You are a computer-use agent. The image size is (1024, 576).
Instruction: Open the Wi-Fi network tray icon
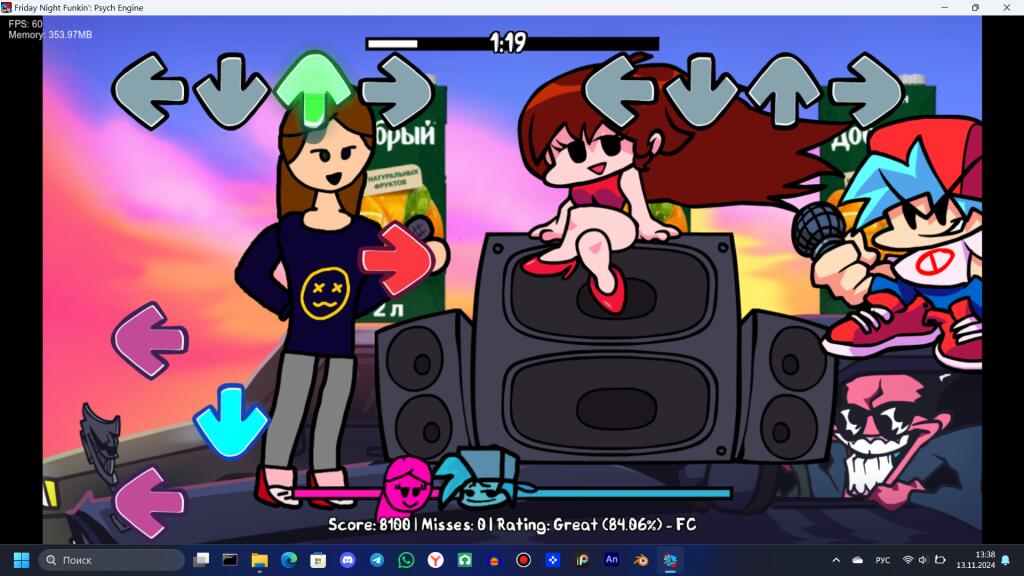point(907,560)
